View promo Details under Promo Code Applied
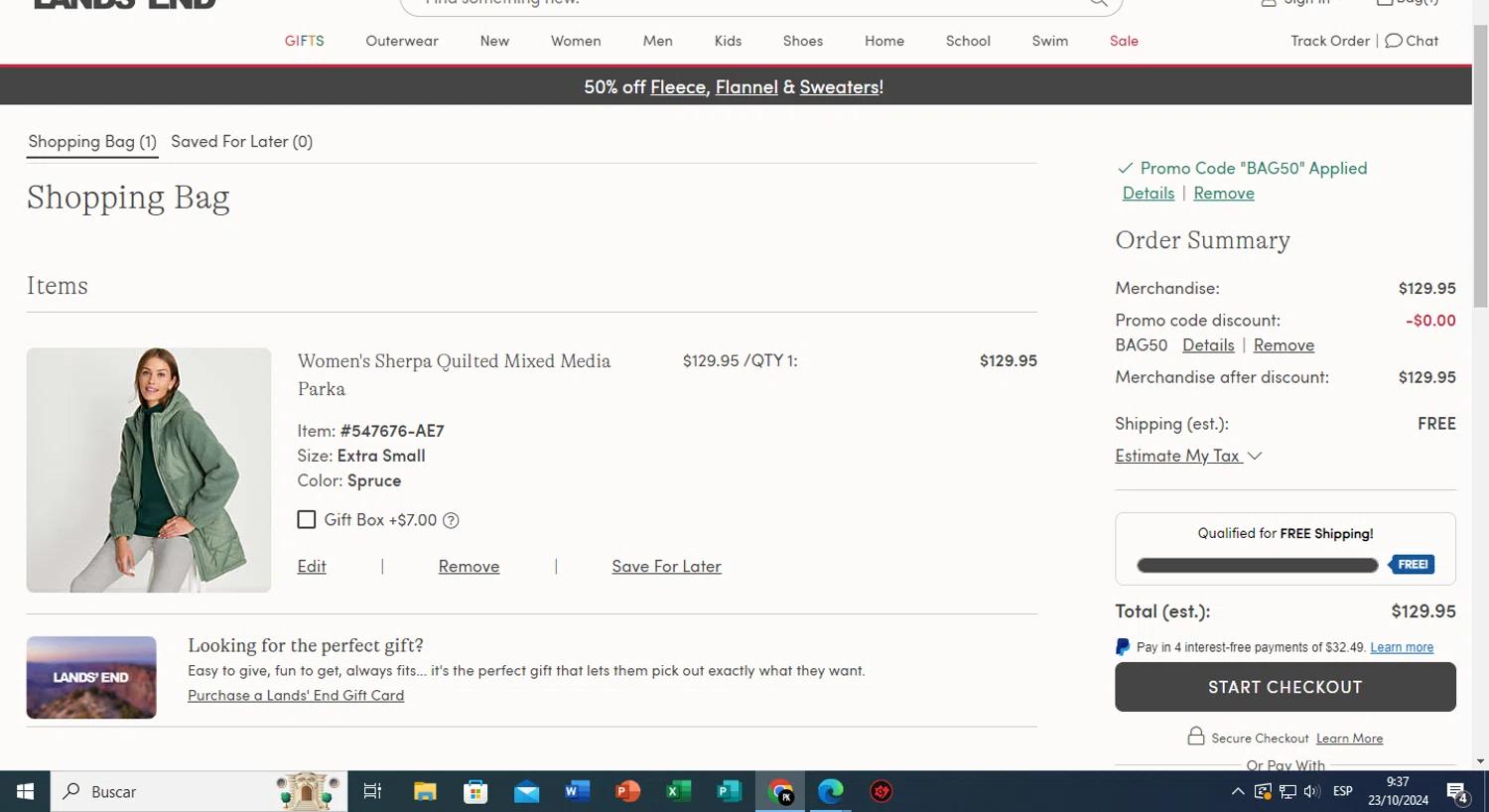Screen dimensions: 1489x812 coord(1149,193)
